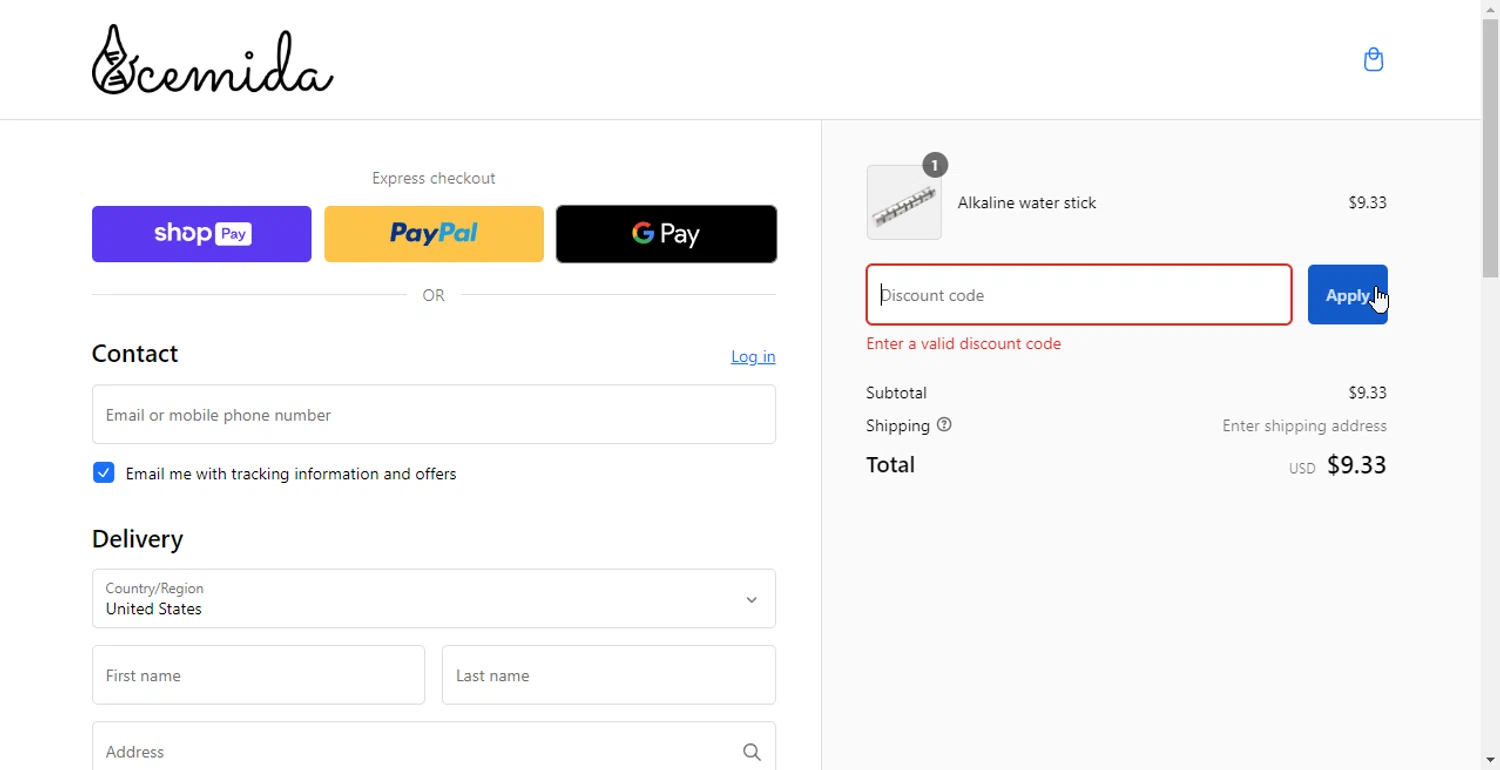Click the shipping help question mark icon
This screenshot has width=1500, height=770.
(x=944, y=425)
